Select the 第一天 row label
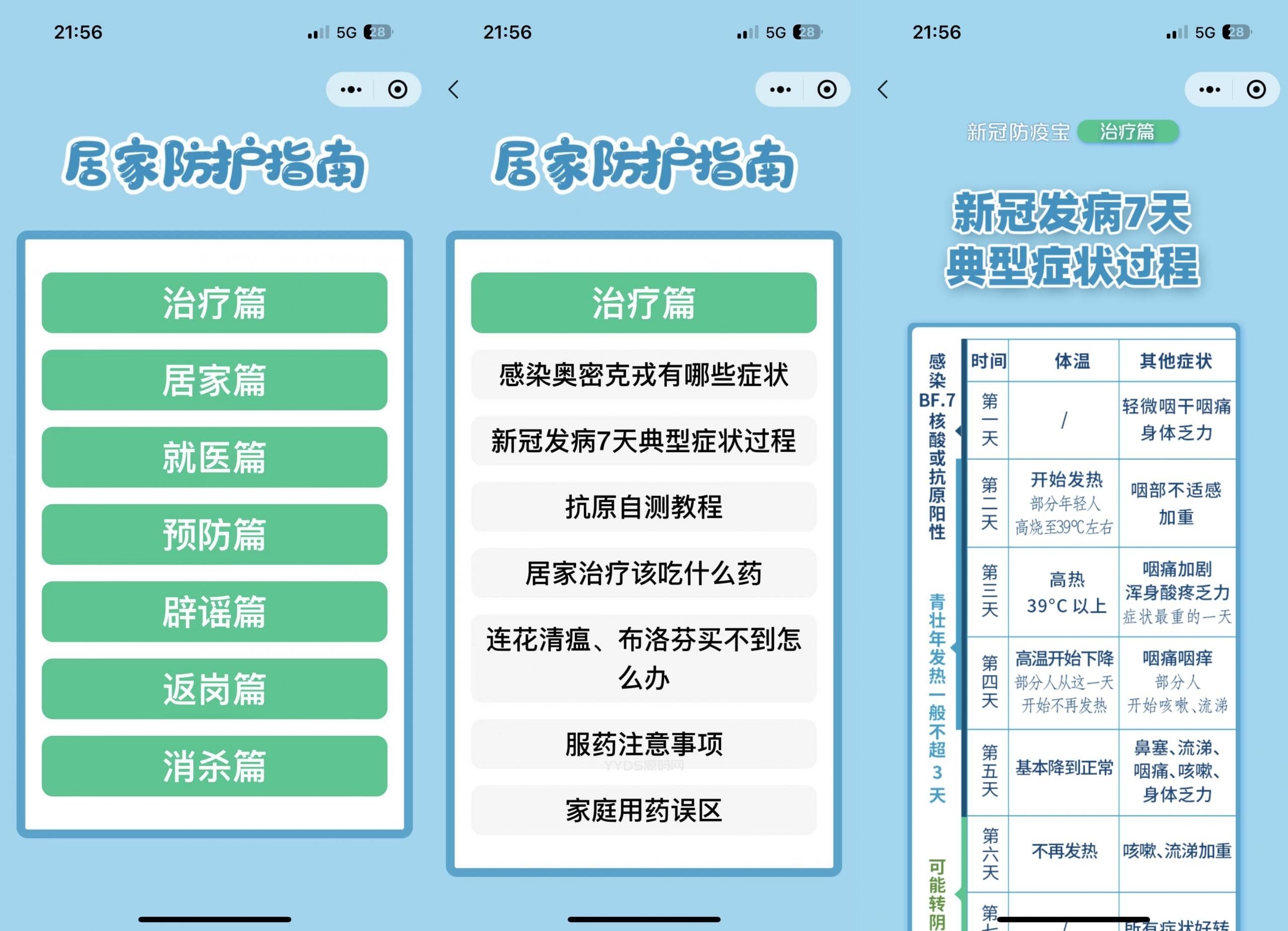 point(989,420)
